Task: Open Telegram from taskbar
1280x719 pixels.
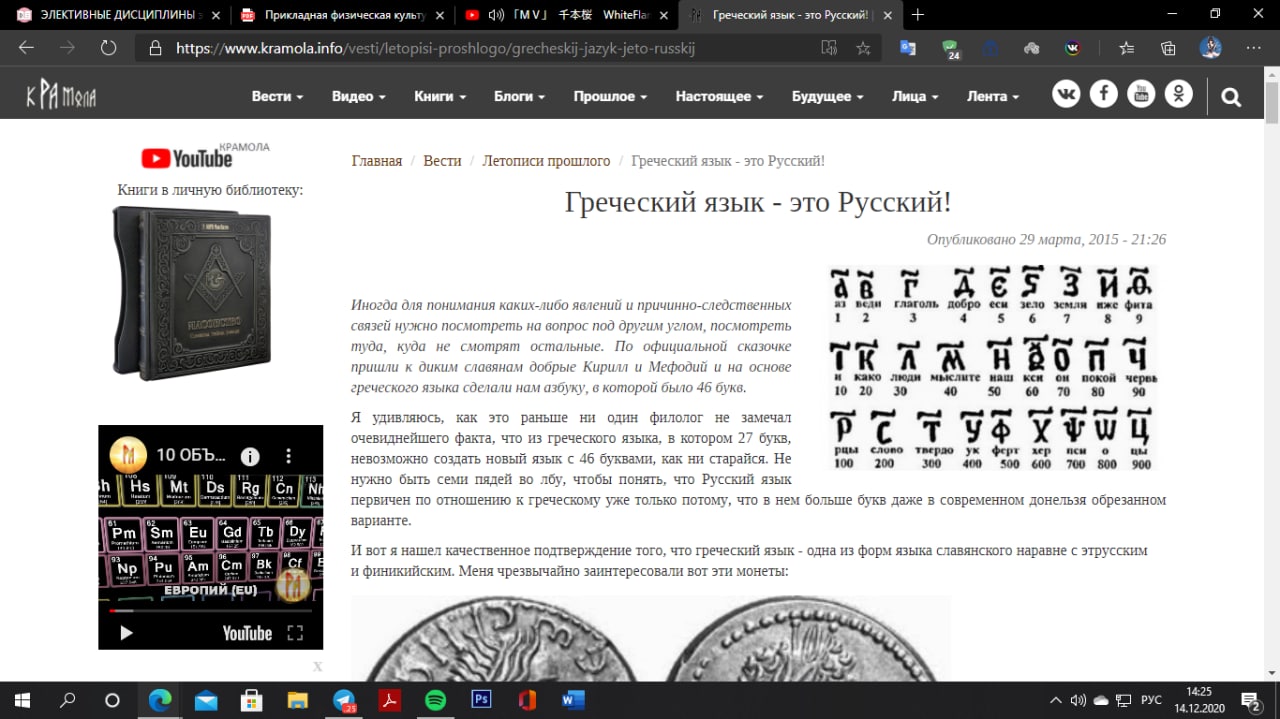Action: [x=343, y=700]
